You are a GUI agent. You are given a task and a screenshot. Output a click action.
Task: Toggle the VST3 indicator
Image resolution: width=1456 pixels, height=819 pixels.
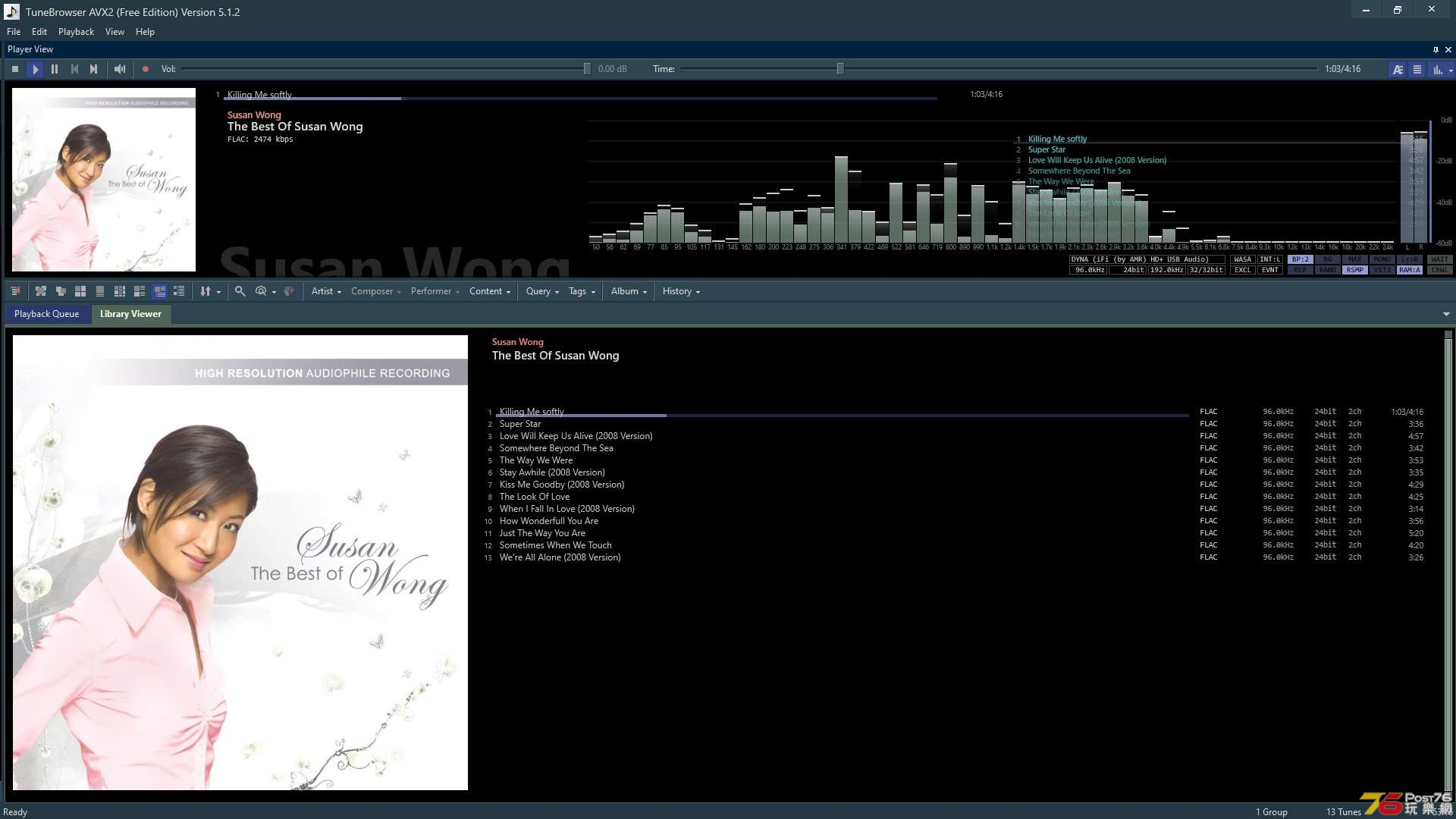tap(1382, 270)
